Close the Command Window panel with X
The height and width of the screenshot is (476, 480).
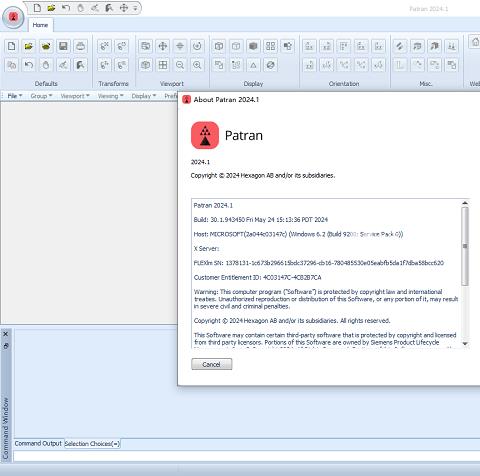coord(6,334)
